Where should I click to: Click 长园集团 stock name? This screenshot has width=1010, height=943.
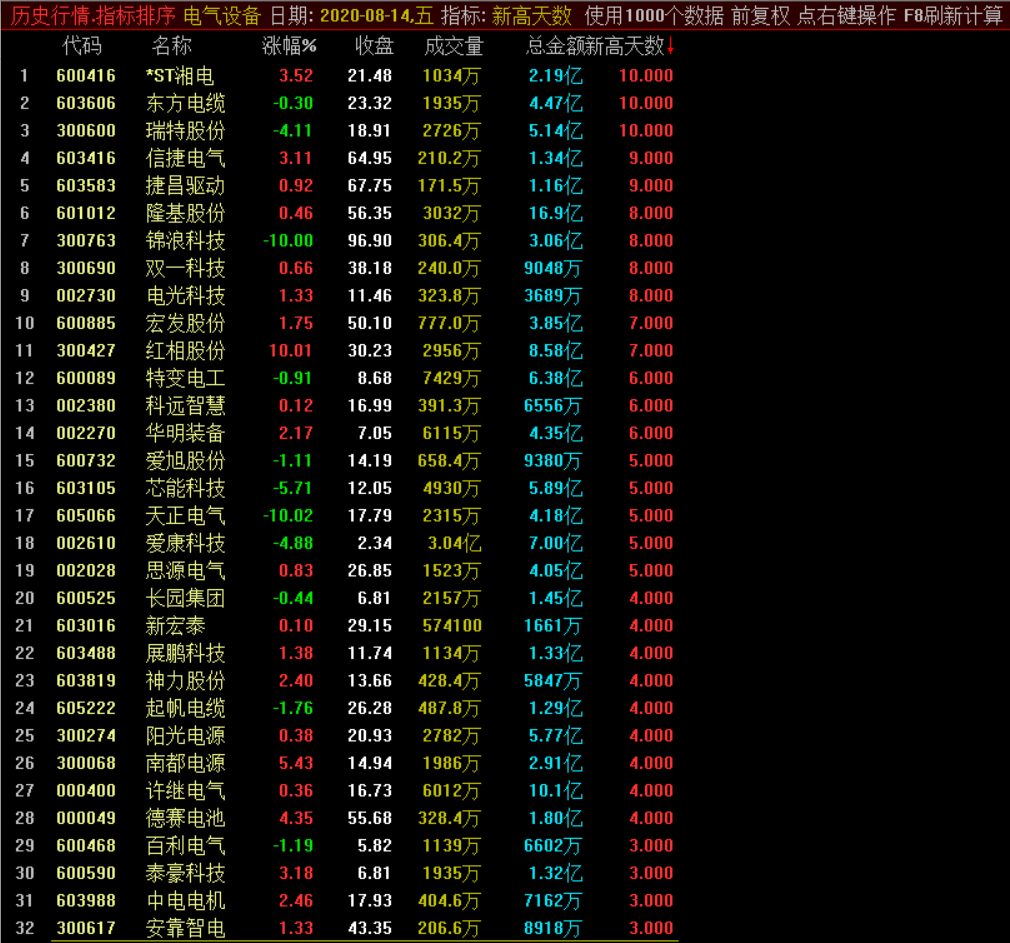click(186, 598)
